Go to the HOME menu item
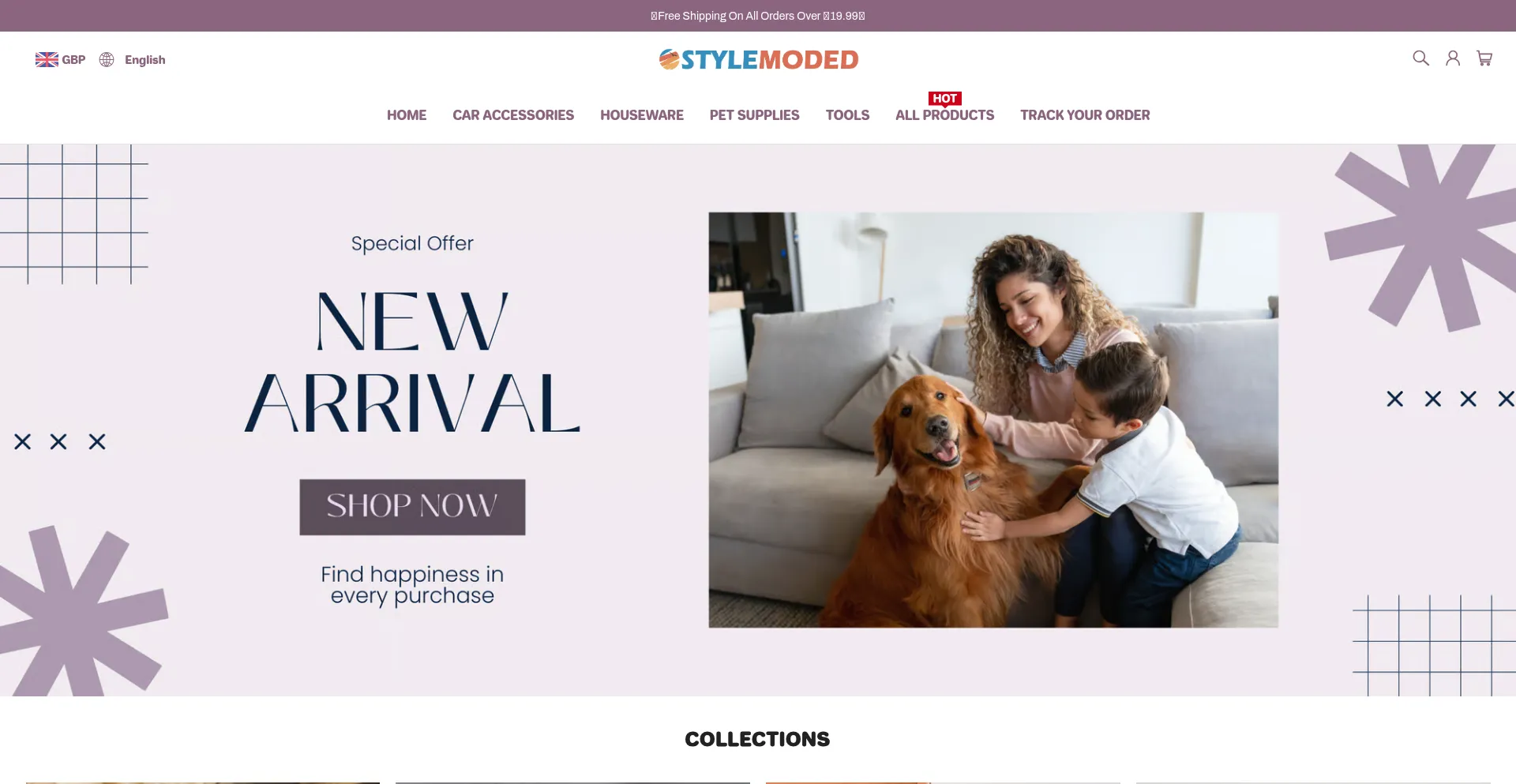This screenshot has height=784, width=1516. tap(407, 115)
